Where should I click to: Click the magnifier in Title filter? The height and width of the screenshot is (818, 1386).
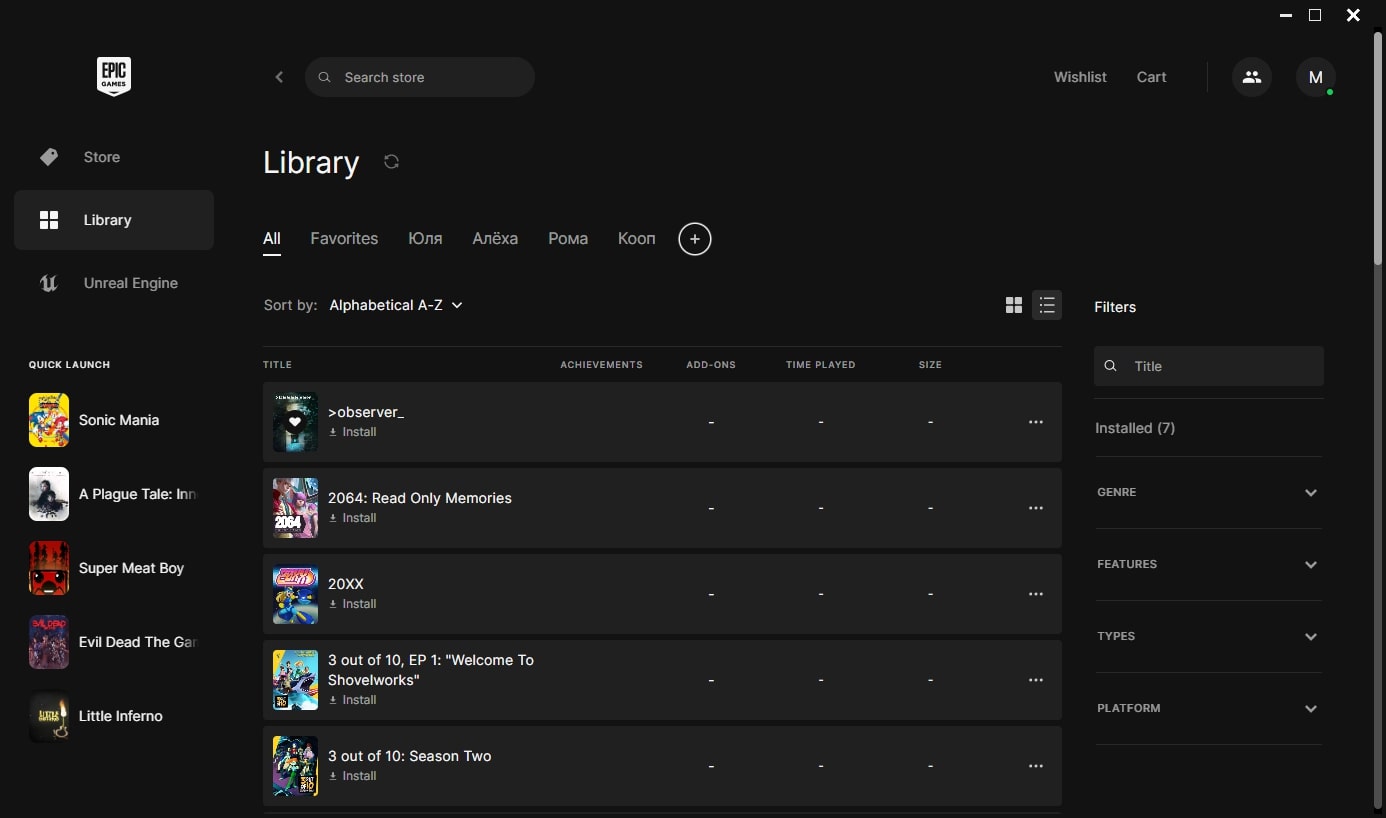tap(1110, 366)
